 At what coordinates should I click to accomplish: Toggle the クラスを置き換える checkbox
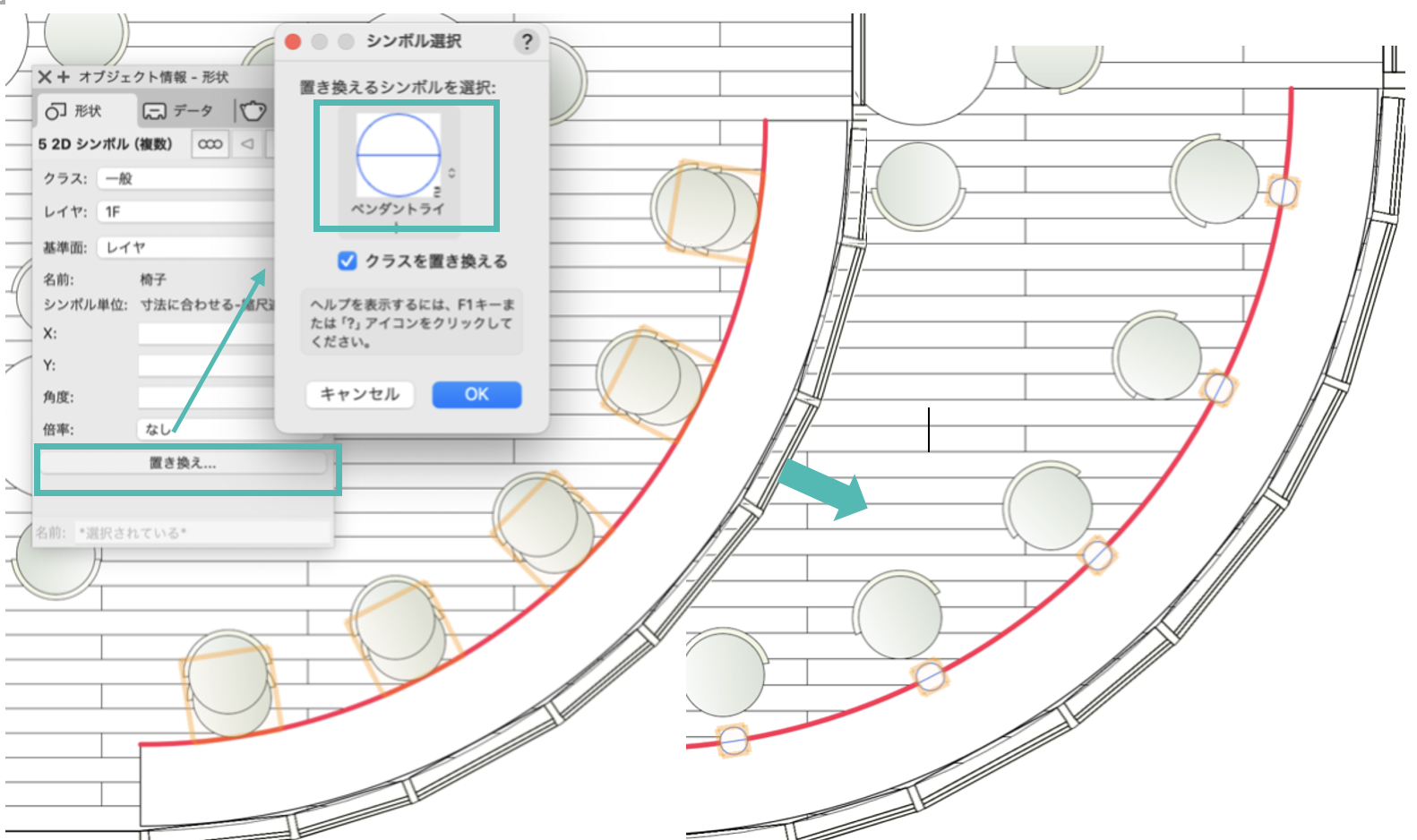coord(348,261)
